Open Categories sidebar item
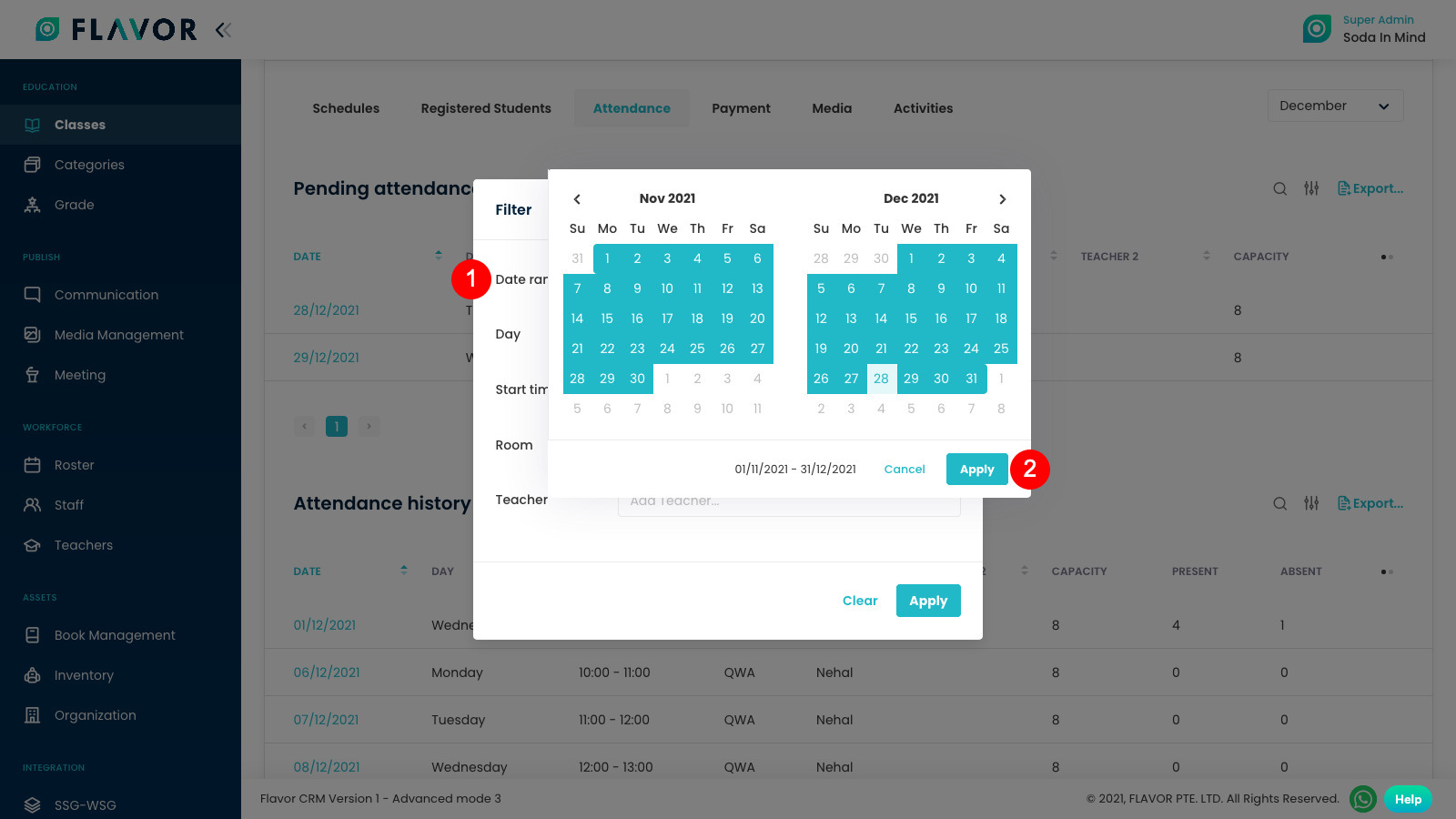 click(x=120, y=165)
